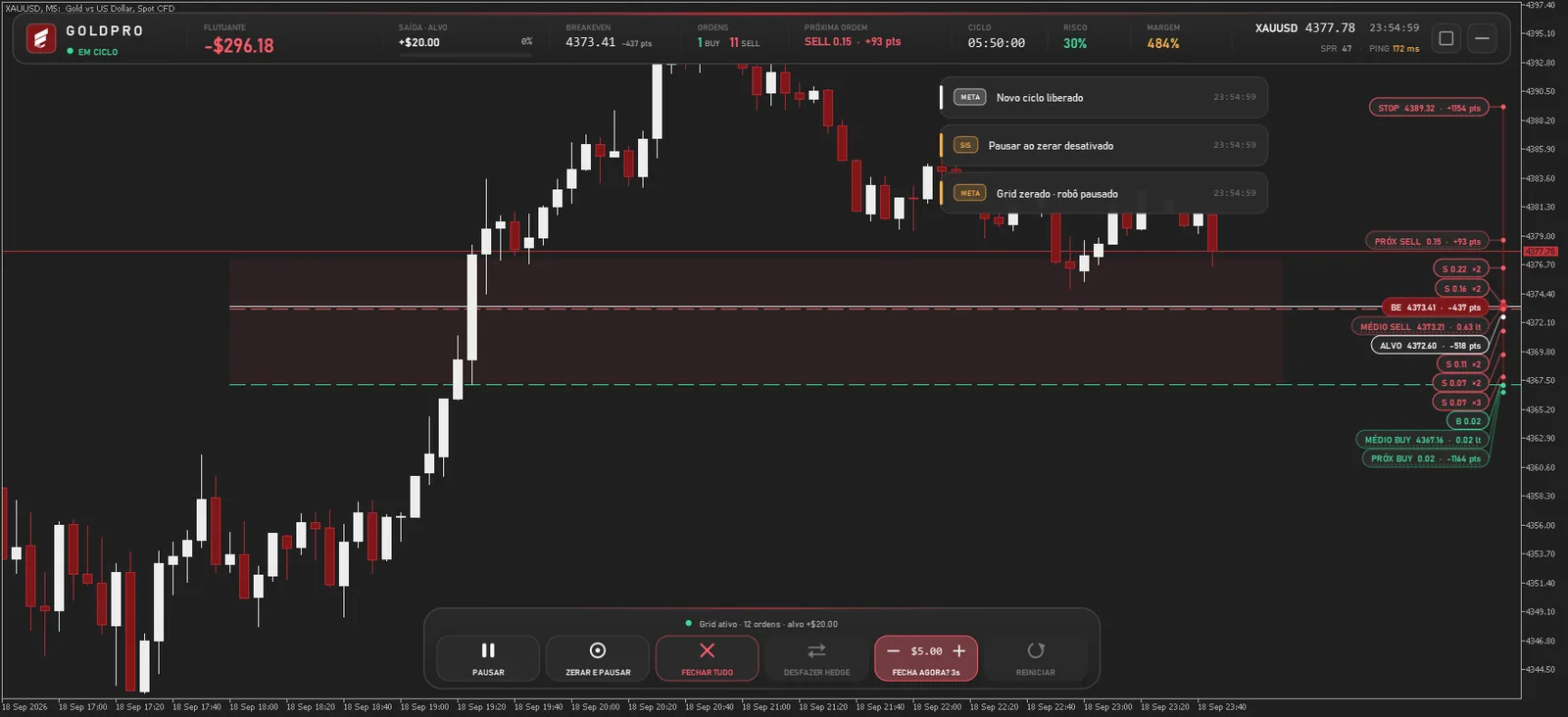Click the floating loss value -$296.18
1568x717 pixels.
pos(239,46)
